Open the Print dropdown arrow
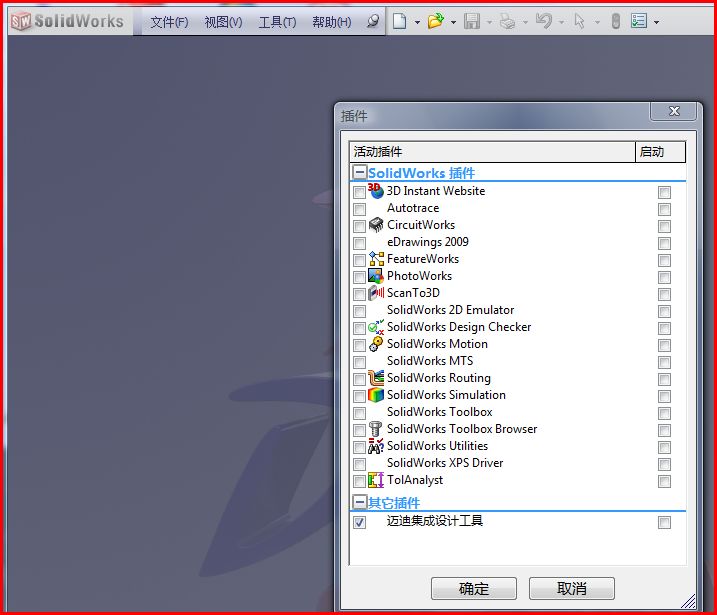The height and width of the screenshot is (615, 717). coord(525,22)
